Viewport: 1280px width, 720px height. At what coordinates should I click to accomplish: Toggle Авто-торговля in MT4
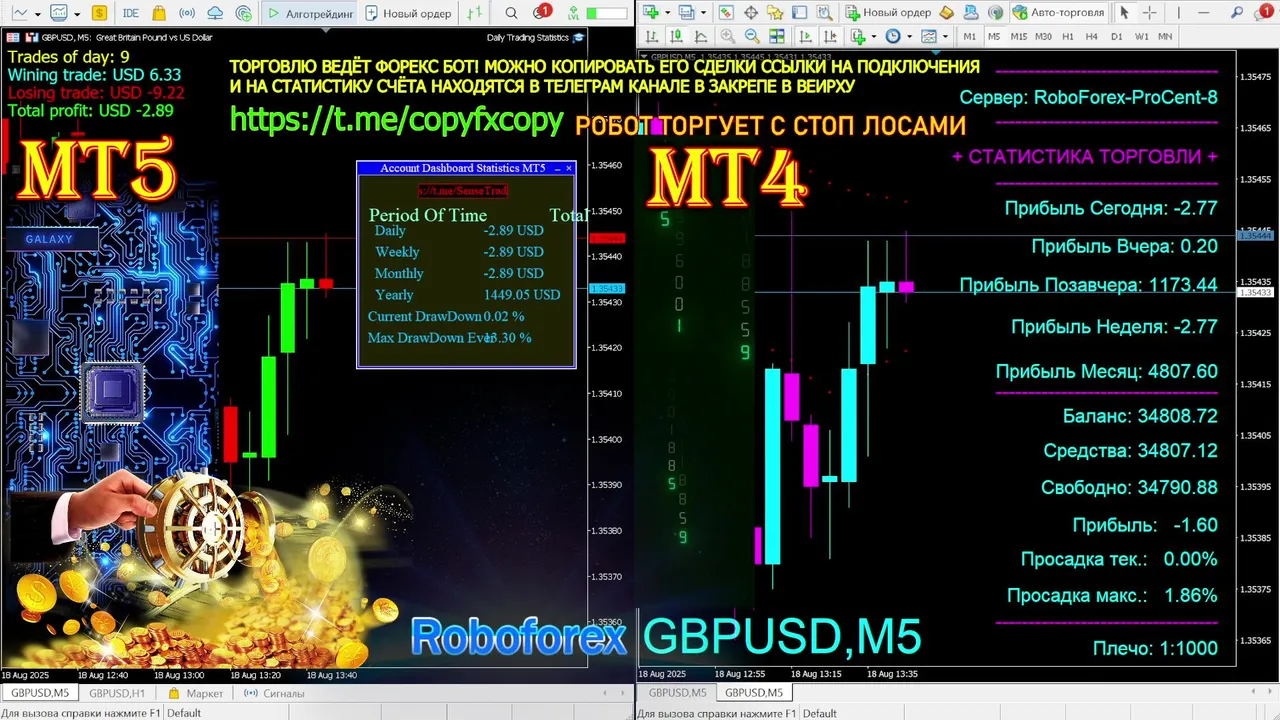tap(1057, 12)
